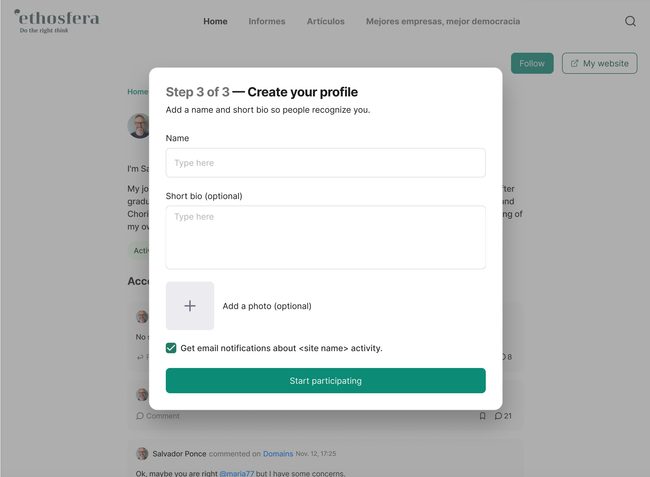Click Salvador Ponce's small avatar
The height and width of the screenshot is (477, 650).
pos(142,454)
